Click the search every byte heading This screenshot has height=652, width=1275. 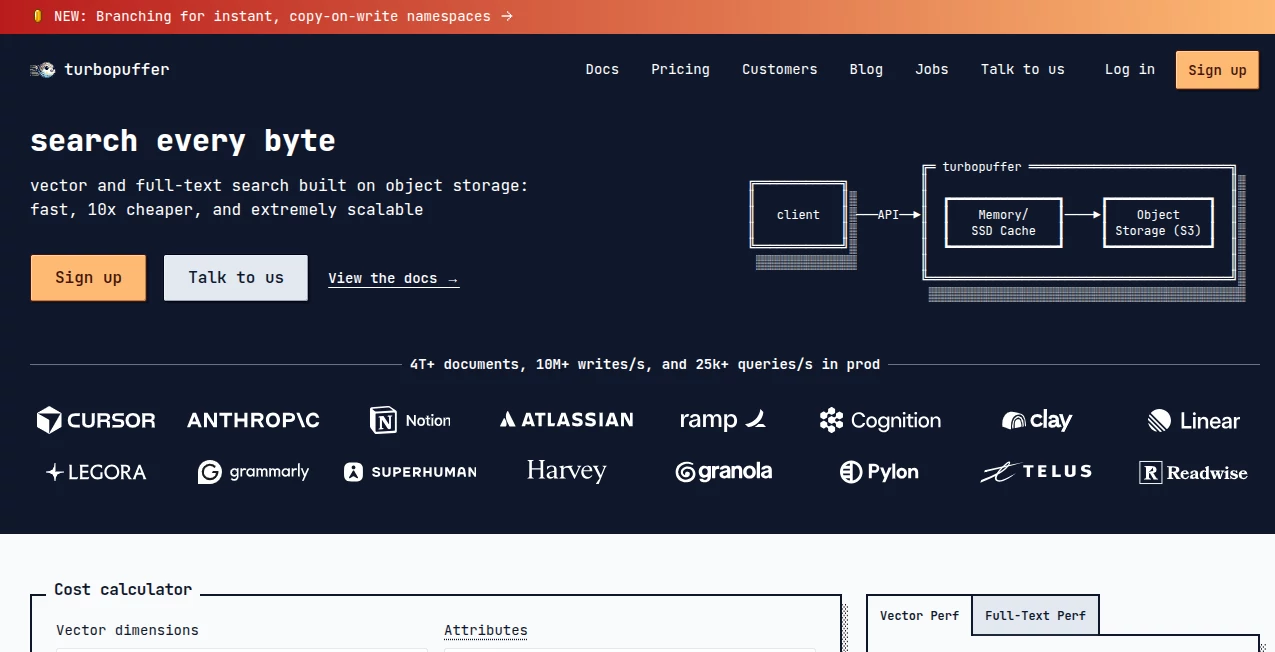[x=183, y=141]
